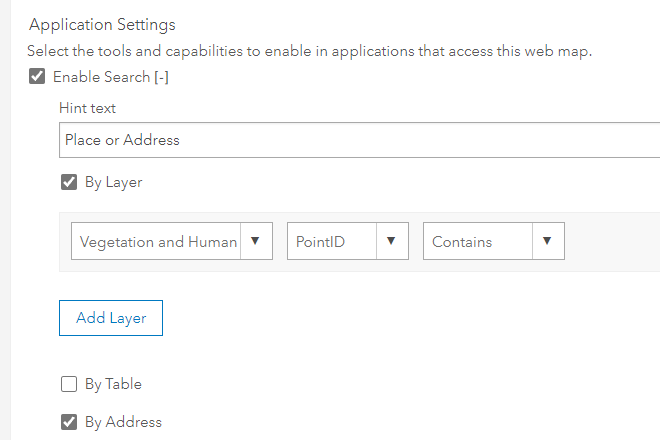Image resolution: width=660 pixels, height=440 pixels.
Task: Uncheck the By Layer checkbox
Action: [69, 182]
